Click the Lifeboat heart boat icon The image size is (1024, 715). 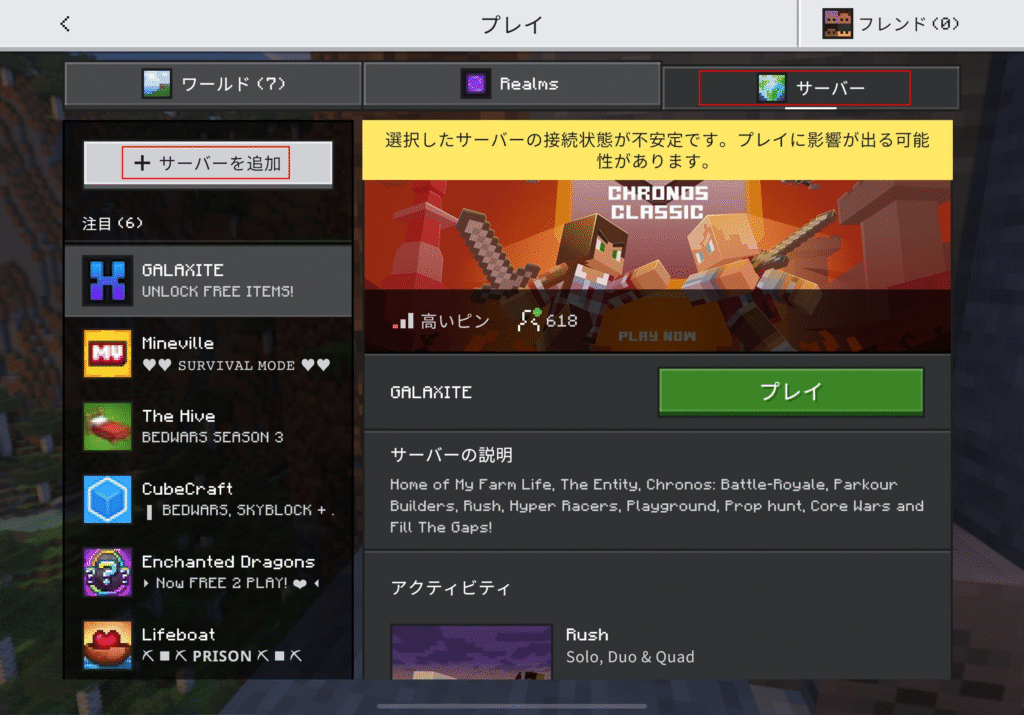108,645
